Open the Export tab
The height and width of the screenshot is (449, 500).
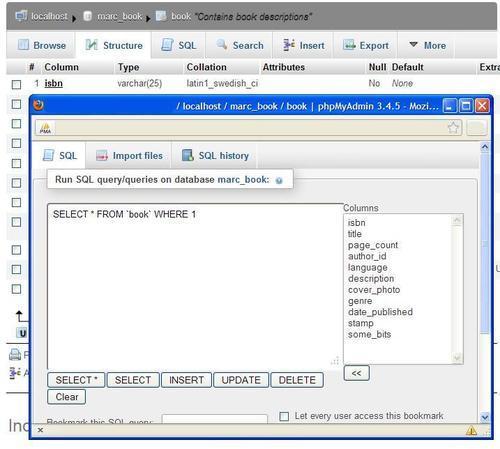365,45
